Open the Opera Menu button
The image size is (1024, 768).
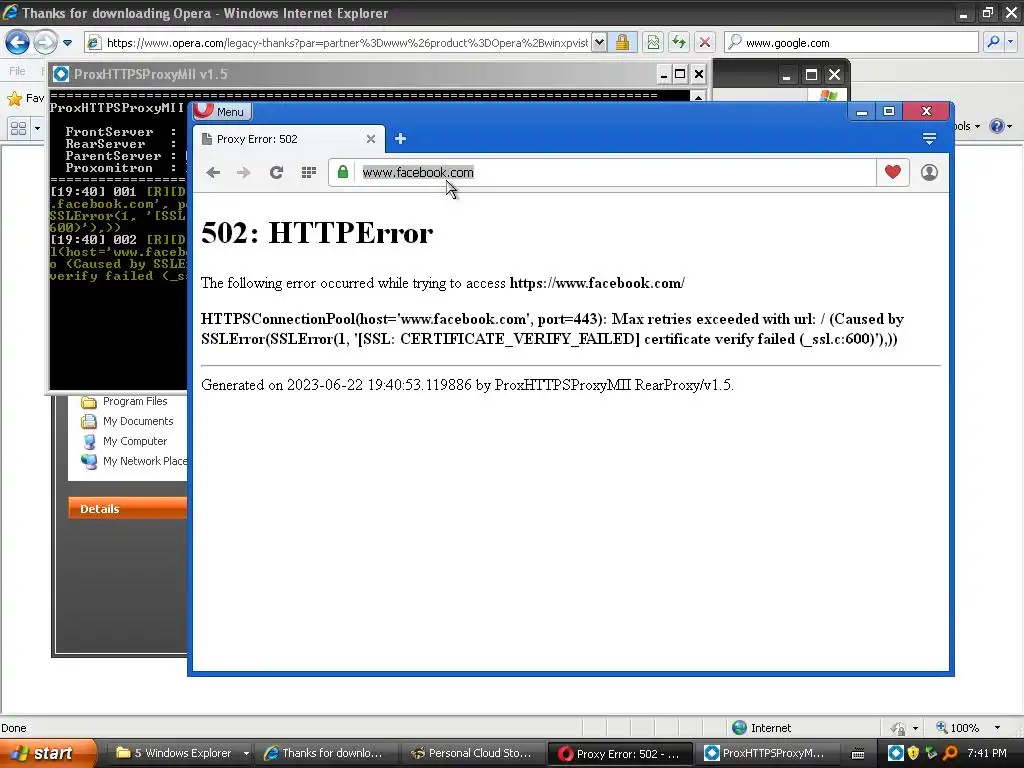point(222,112)
